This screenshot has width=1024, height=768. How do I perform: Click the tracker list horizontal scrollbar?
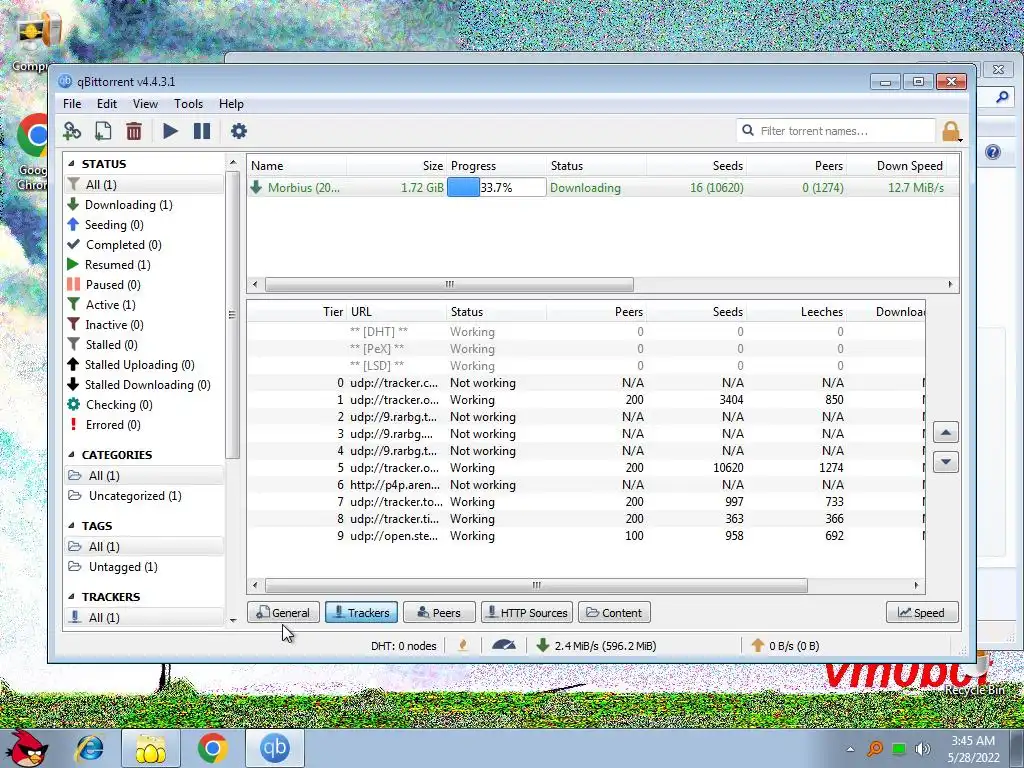click(x=536, y=586)
